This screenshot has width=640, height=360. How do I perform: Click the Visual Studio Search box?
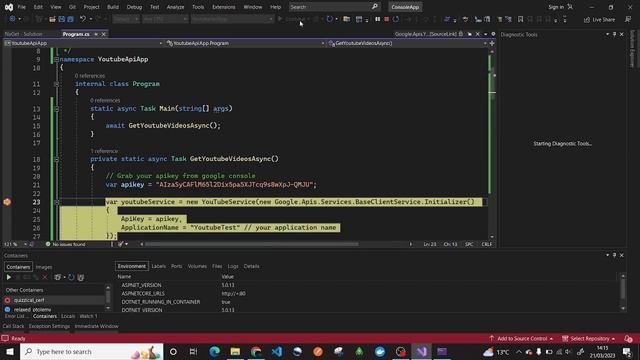(x=334, y=7)
